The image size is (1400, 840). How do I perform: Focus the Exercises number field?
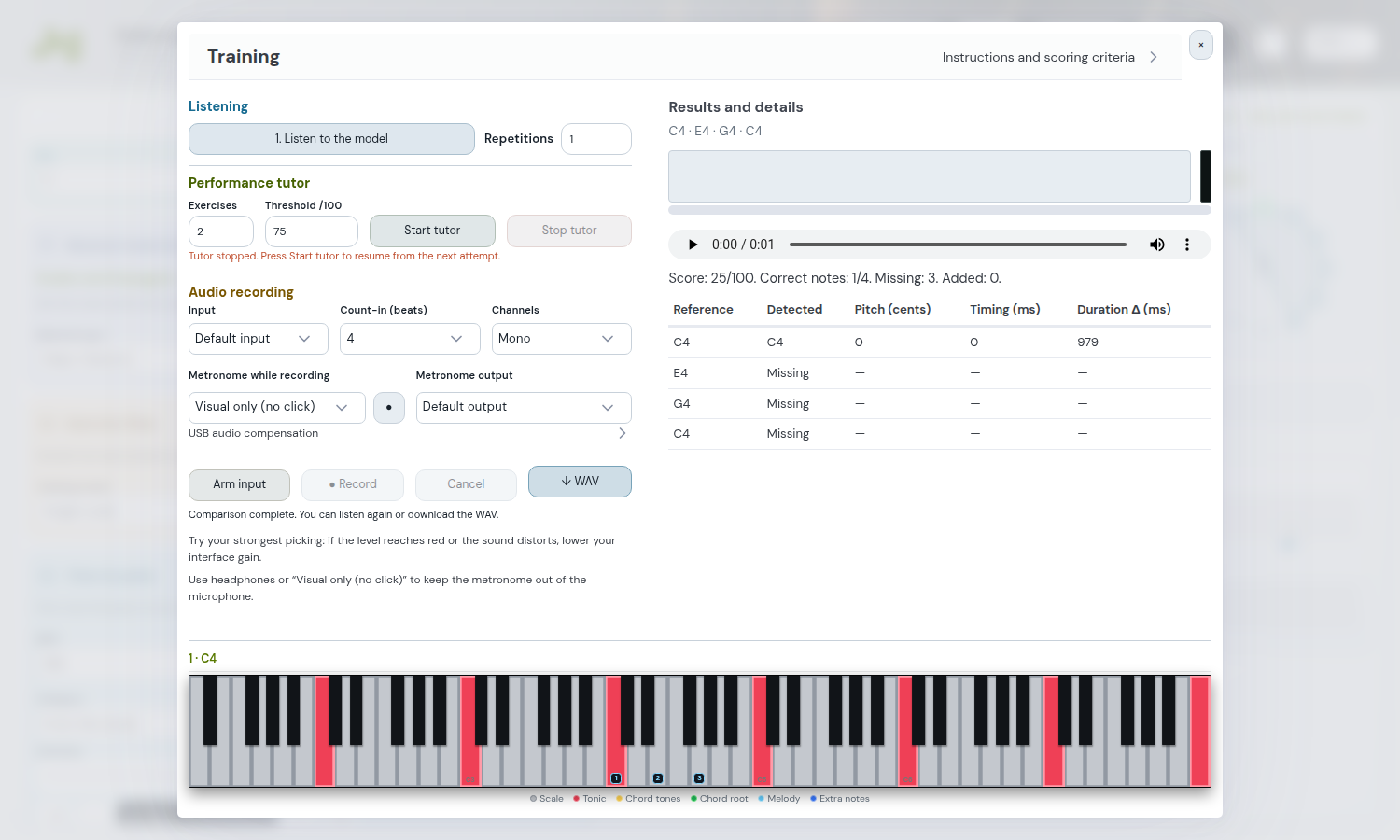[x=221, y=231]
